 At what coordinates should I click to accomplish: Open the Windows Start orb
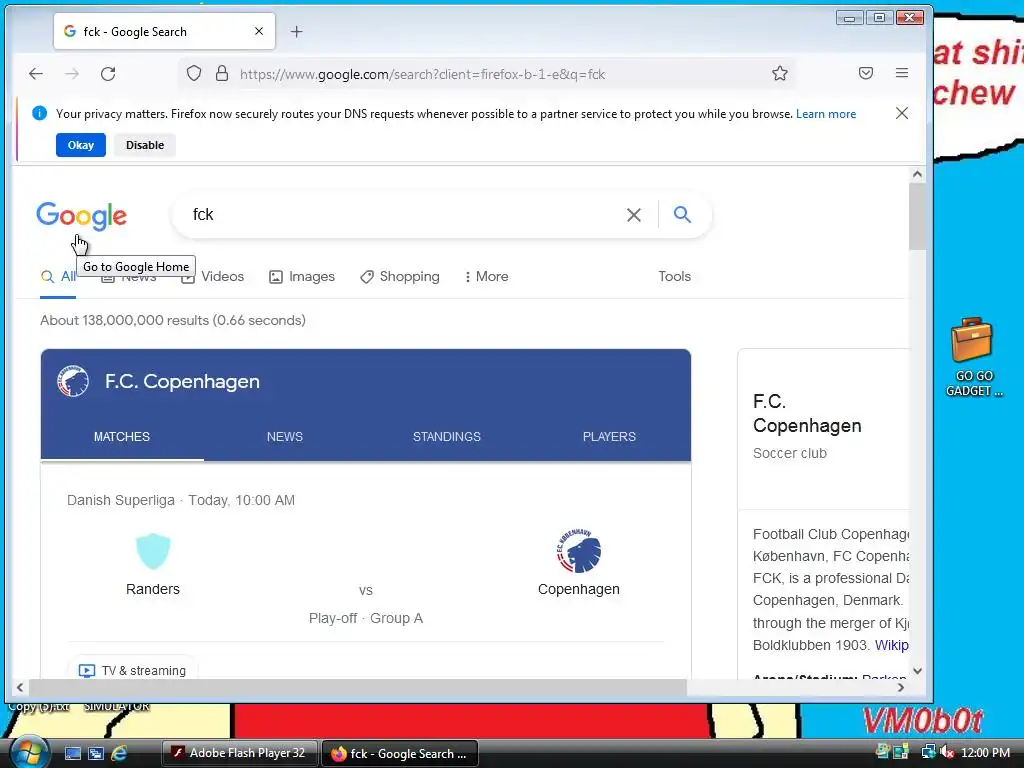(29, 752)
